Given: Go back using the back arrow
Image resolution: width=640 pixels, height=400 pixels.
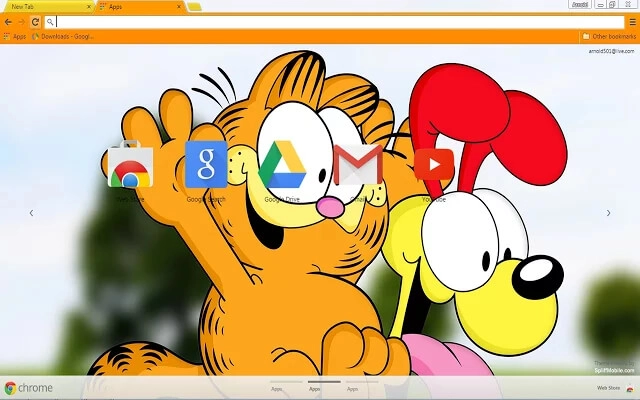Looking at the screenshot, I should click(8, 22).
